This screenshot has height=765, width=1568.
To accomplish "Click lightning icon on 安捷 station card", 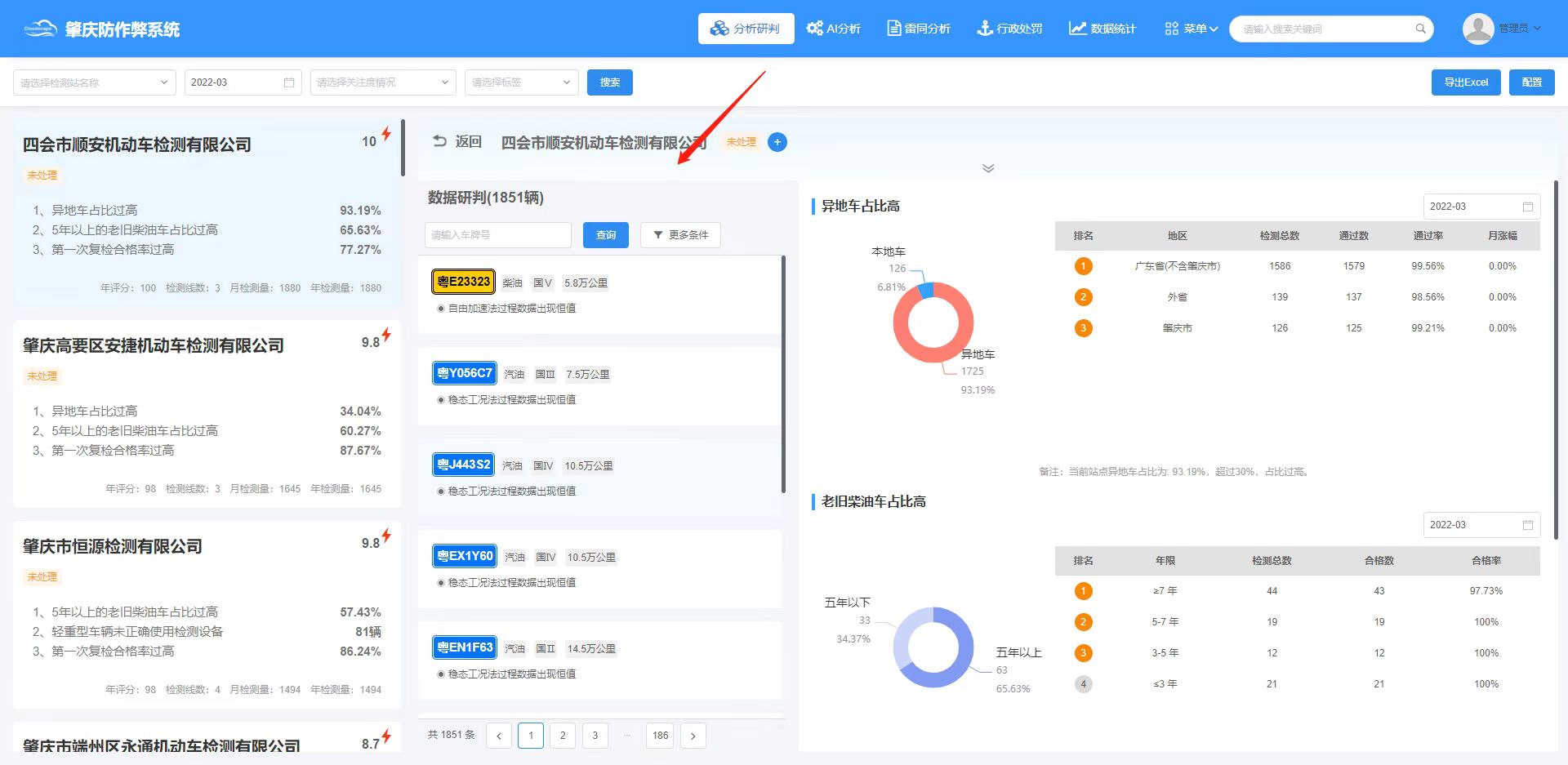I will pos(386,335).
